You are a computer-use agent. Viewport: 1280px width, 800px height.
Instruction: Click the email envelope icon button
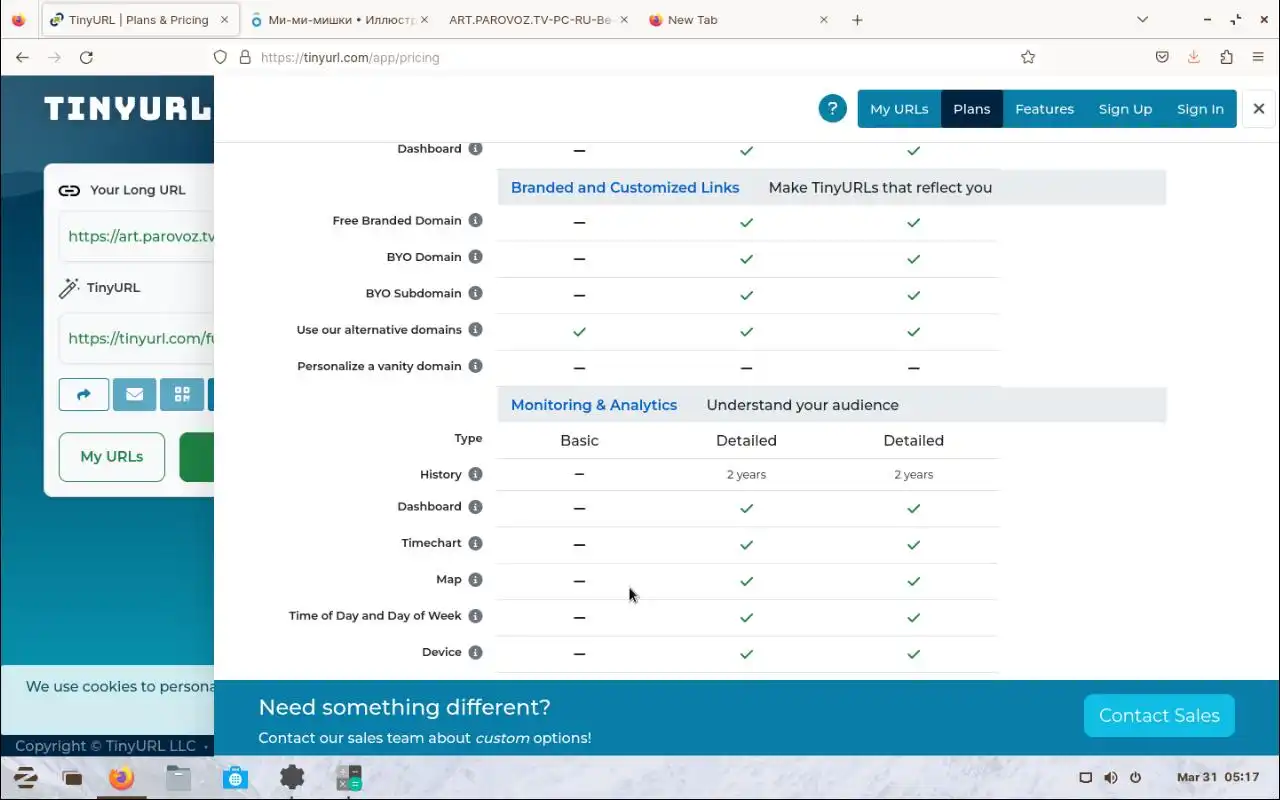(134, 394)
